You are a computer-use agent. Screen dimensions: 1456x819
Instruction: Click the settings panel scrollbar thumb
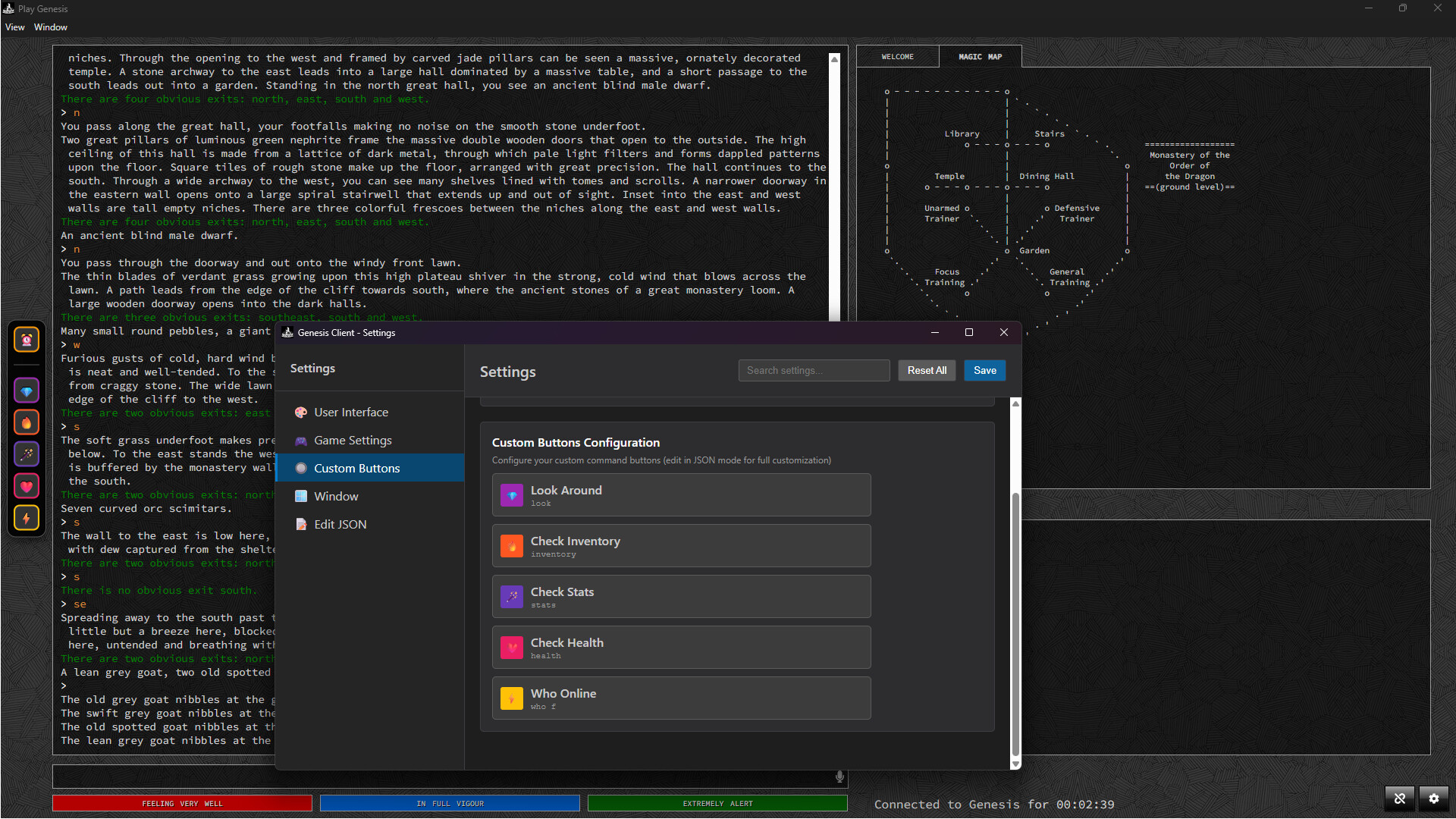1015,625
